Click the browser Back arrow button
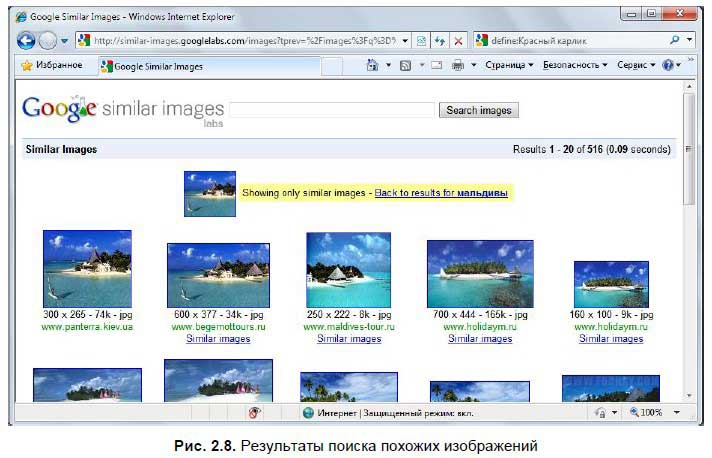 (x=27, y=40)
